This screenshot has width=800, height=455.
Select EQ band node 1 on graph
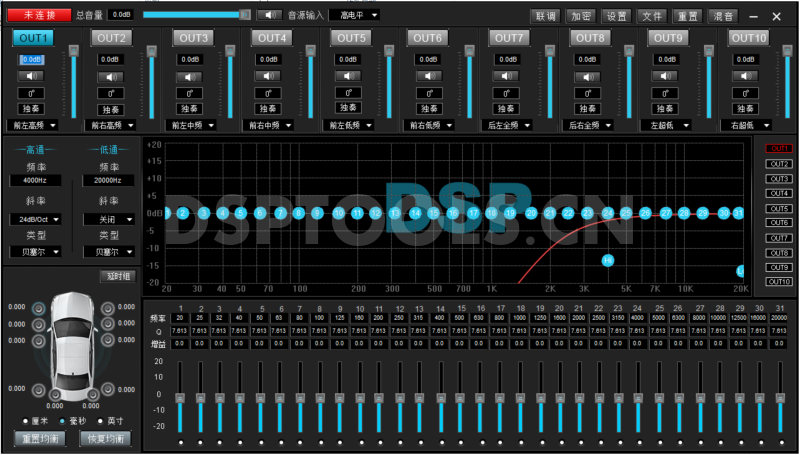pyautogui.click(x=166, y=213)
